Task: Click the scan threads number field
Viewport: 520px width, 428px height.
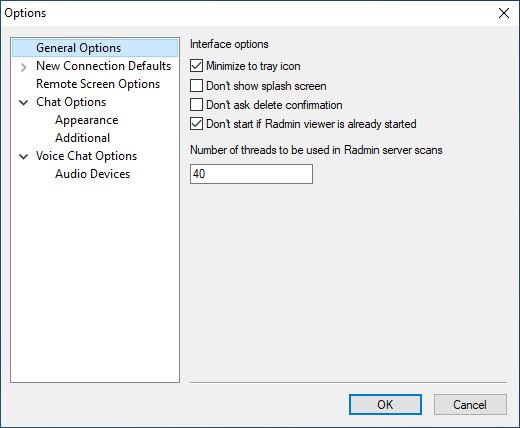Action: pyautogui.click(x=251, y=174)
